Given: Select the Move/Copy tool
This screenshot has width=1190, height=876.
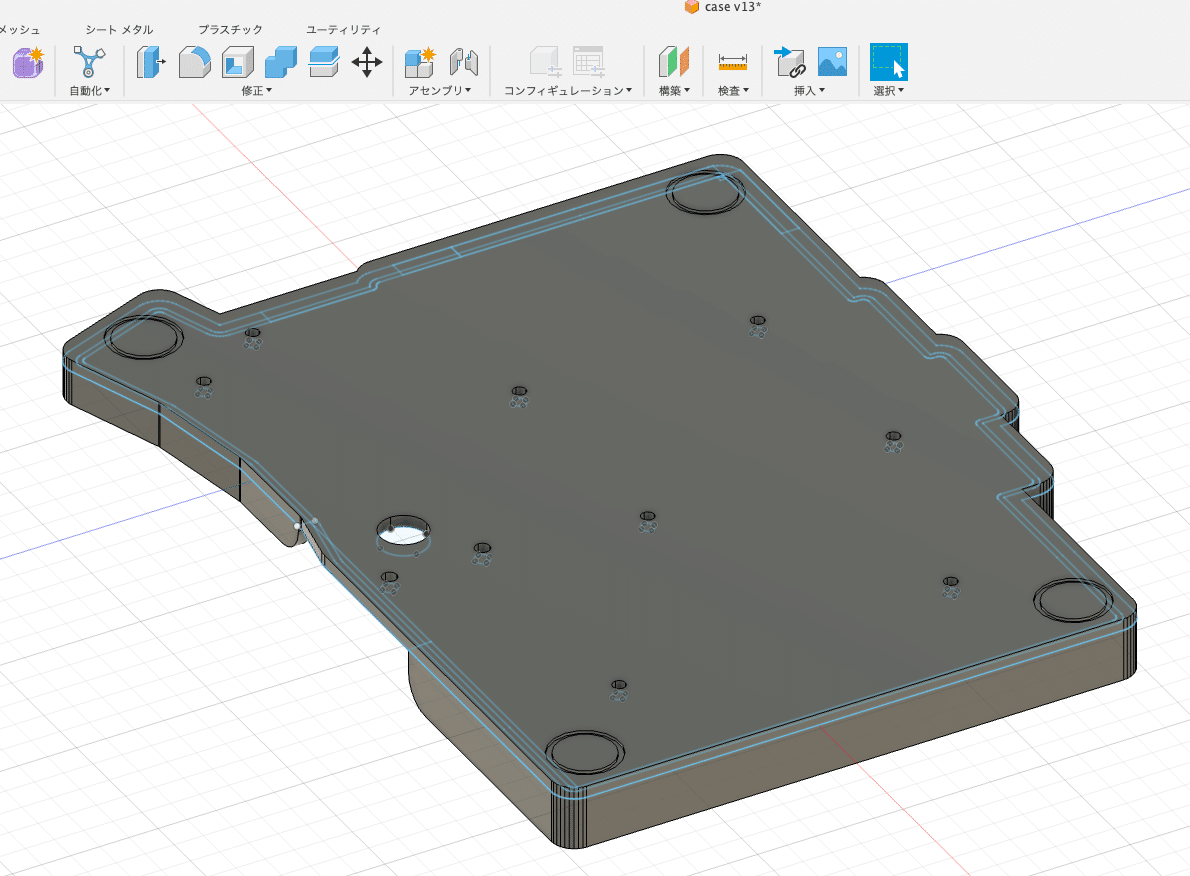Looking at the screenshot, I should point(367,62).
